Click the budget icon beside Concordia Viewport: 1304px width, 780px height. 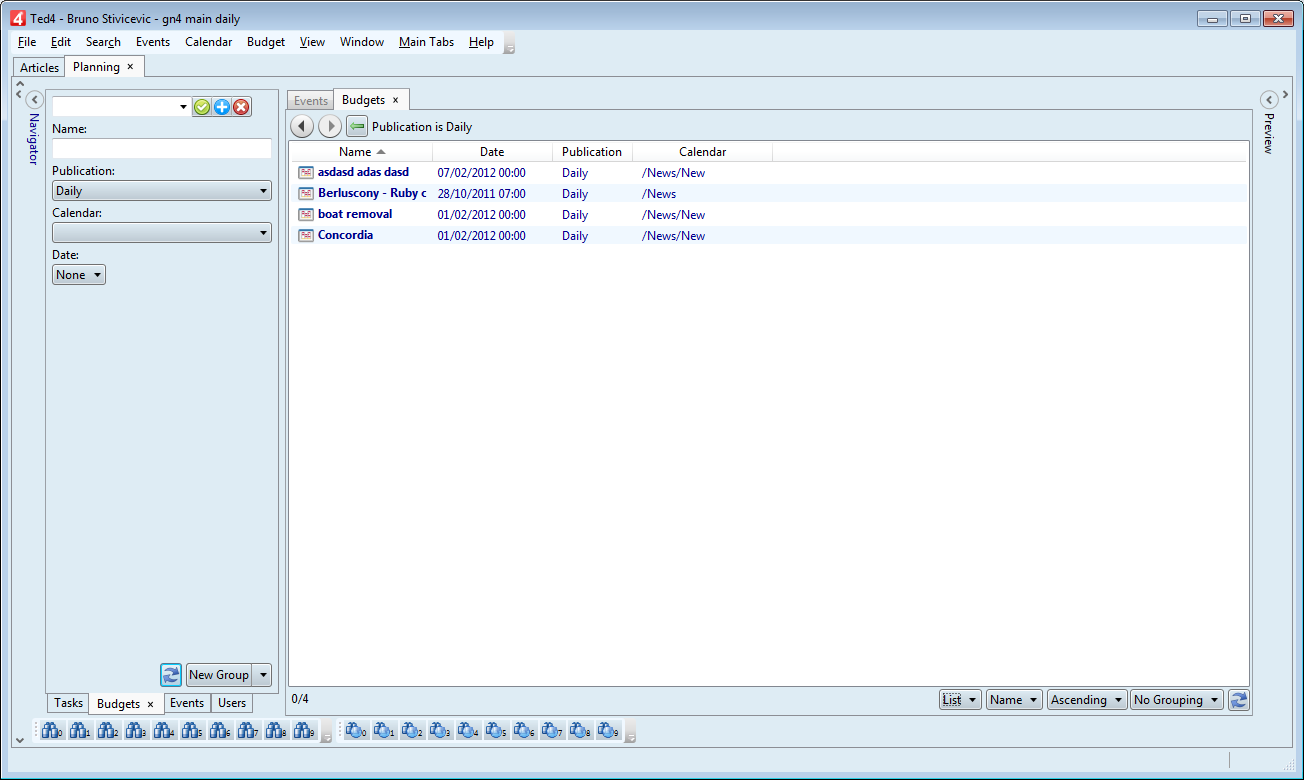[306, 236]
